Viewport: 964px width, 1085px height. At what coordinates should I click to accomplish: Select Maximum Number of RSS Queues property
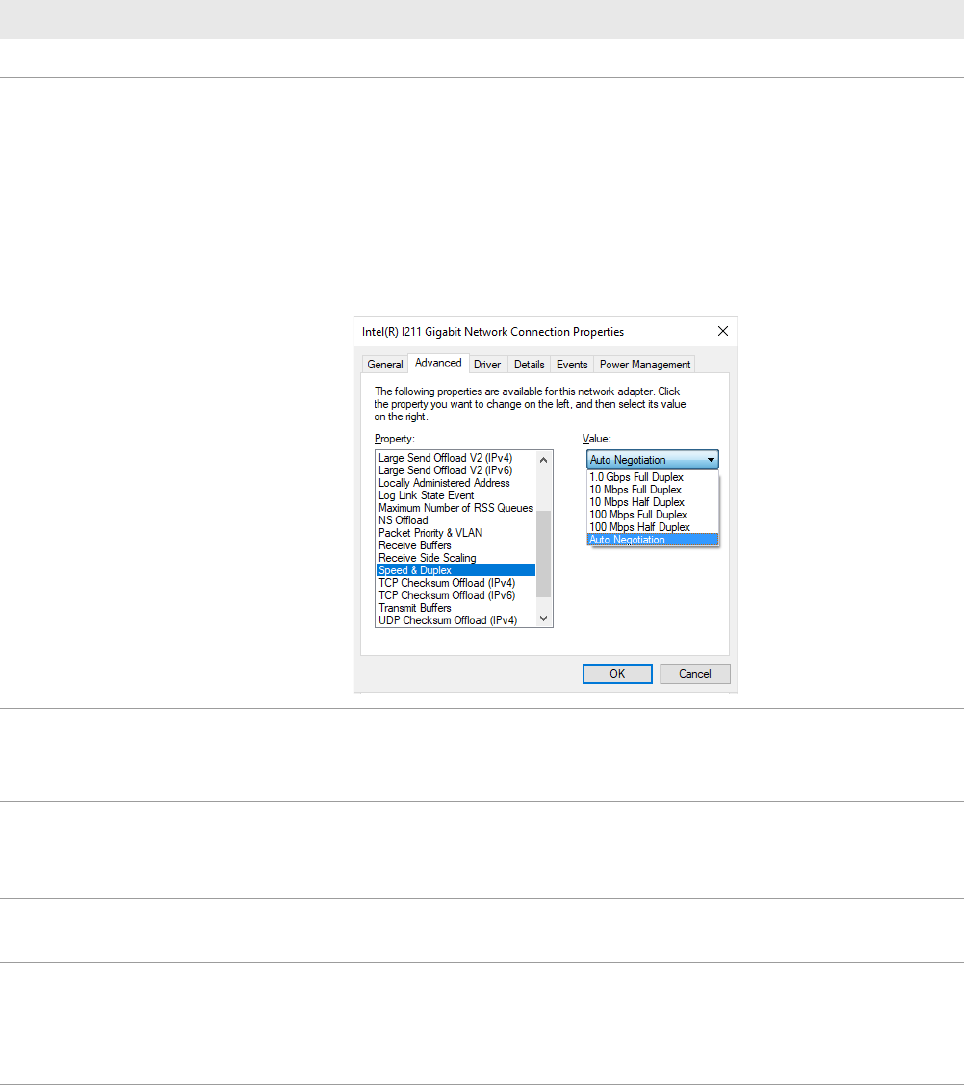click(456, 508)
